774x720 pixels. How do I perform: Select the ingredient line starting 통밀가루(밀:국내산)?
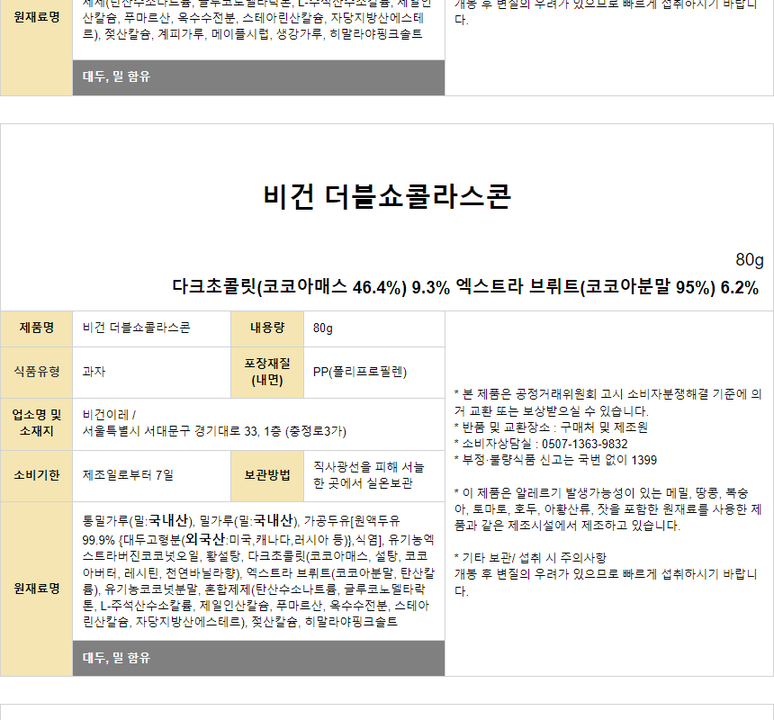click(x=241, y=521)
